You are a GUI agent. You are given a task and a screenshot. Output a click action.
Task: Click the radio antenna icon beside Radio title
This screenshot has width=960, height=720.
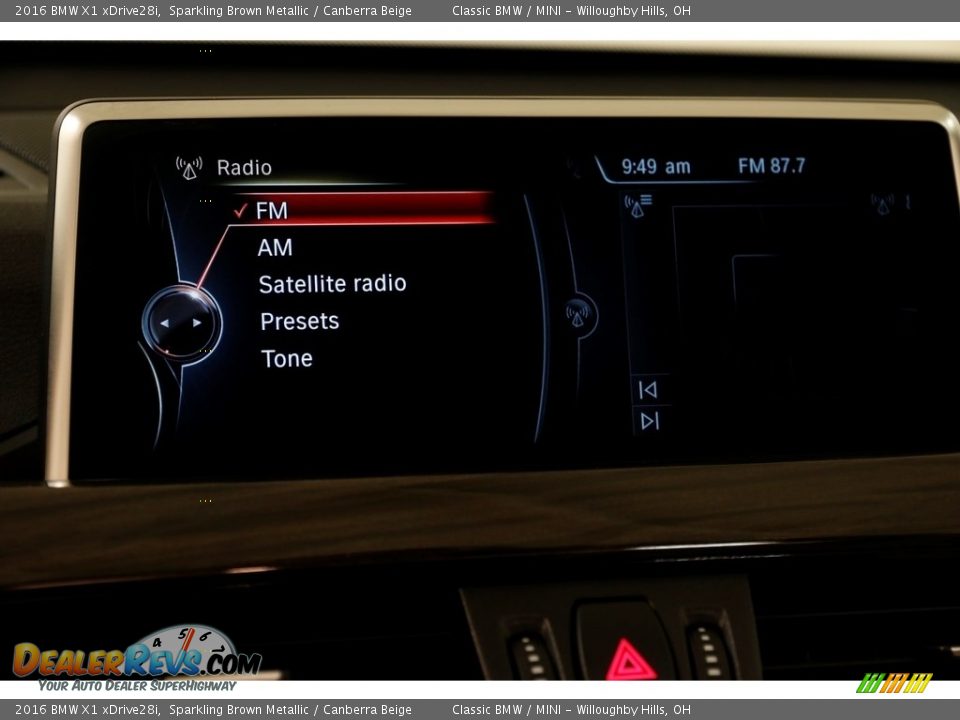pos(189,168)
